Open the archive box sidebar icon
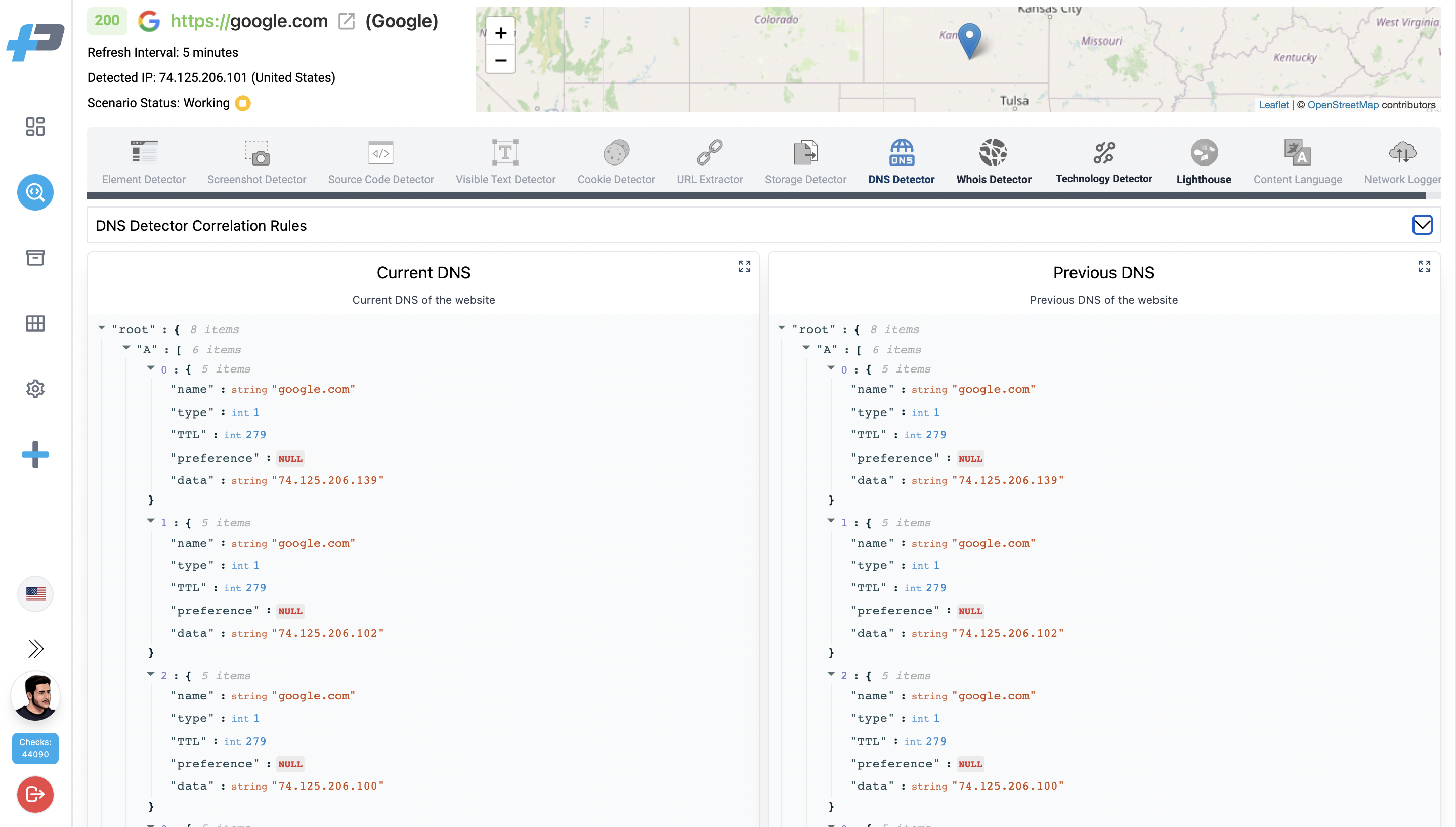This screenshot has height=827, width=1456. (x=35, y=257)
